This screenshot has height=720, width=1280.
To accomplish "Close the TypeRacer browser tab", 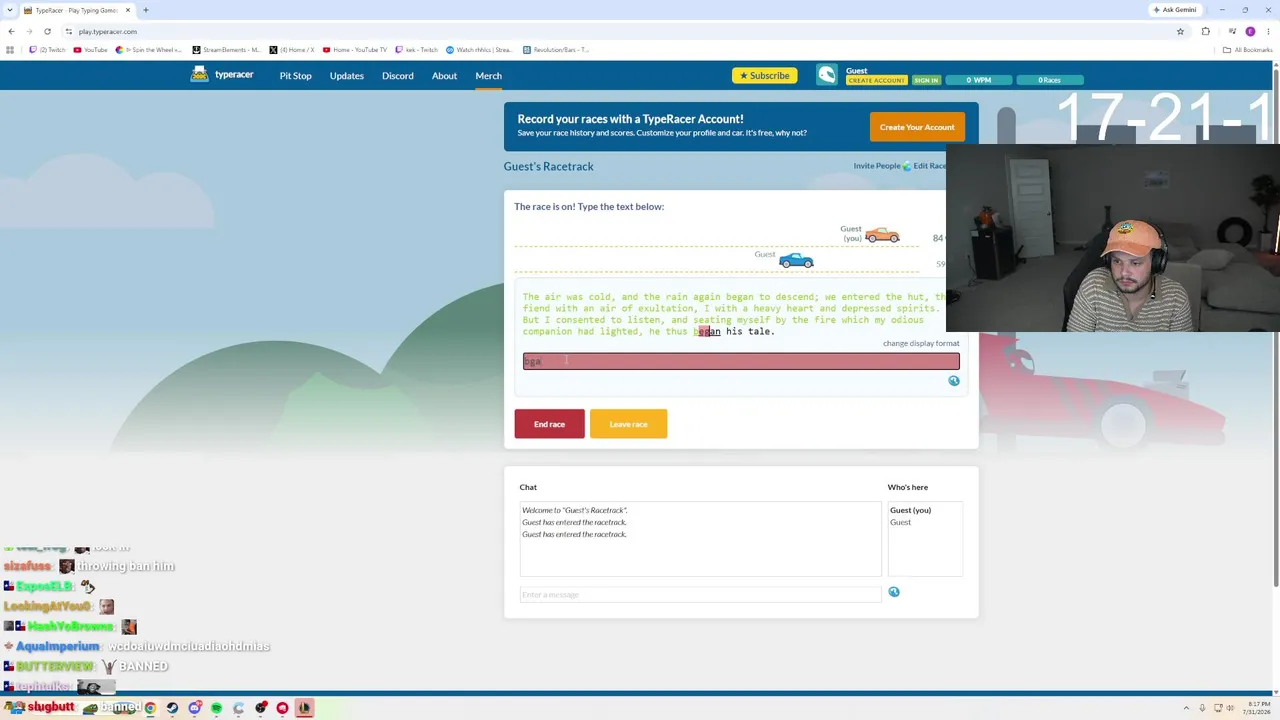I will pyautogui.click(x=127, y=10).
